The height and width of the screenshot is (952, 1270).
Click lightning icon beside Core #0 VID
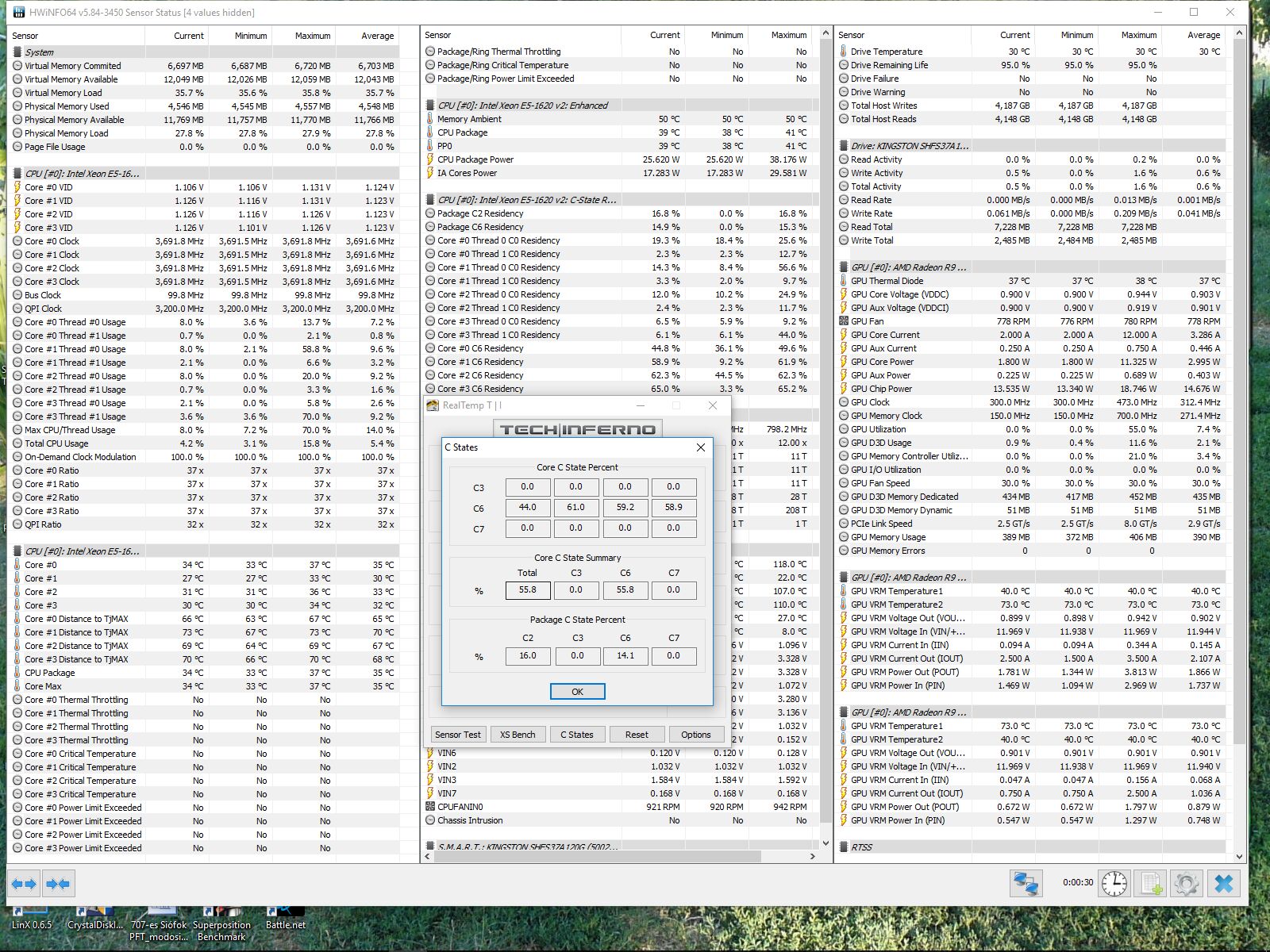coord(17,187)
